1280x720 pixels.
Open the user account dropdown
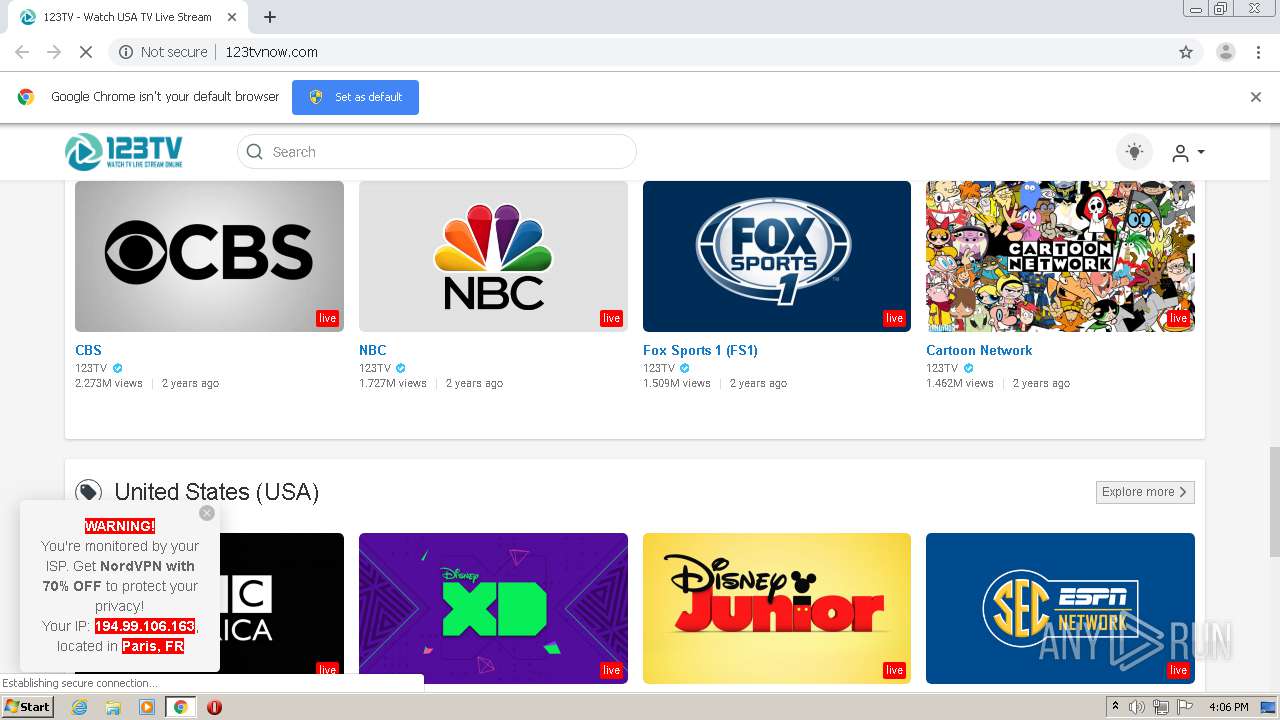click(x=1188, y=153)
